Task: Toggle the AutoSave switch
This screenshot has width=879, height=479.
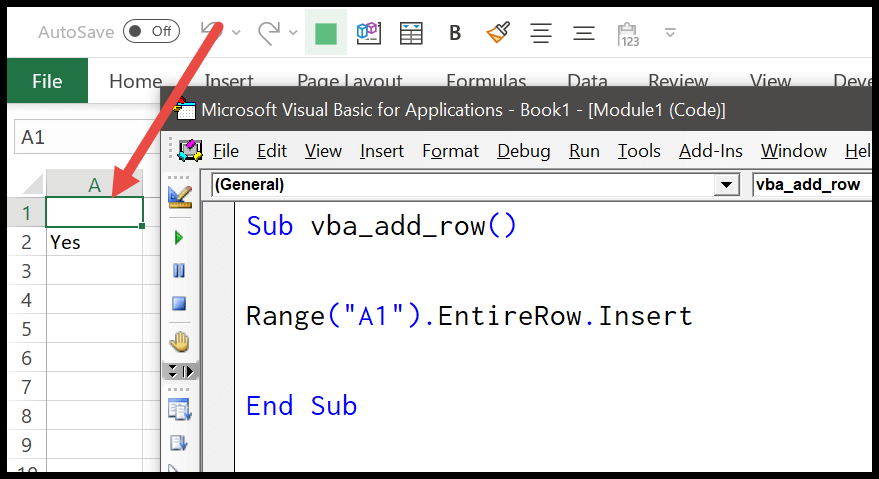Action: click(150, 32)
